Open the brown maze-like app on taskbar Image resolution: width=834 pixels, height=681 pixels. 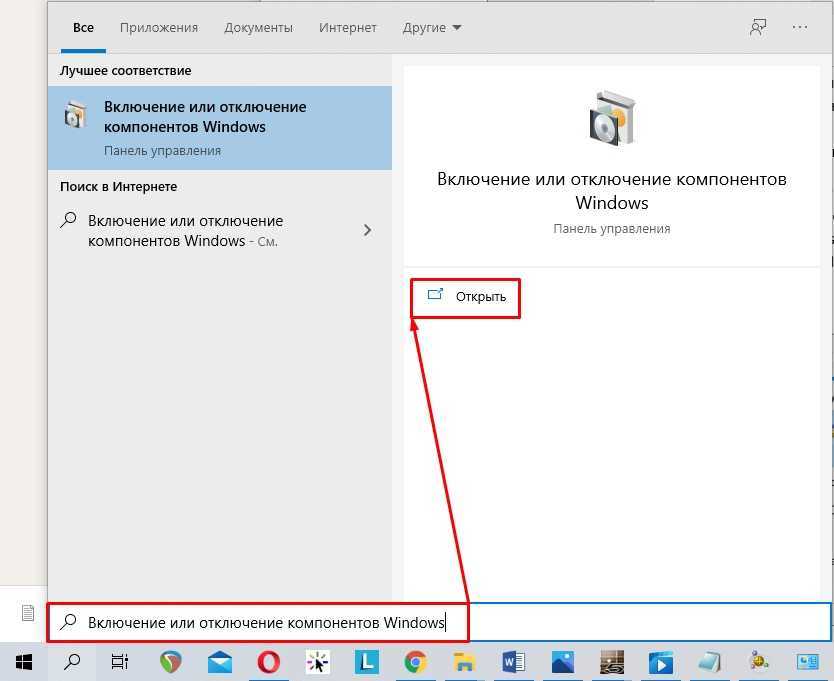click(612, 662)
